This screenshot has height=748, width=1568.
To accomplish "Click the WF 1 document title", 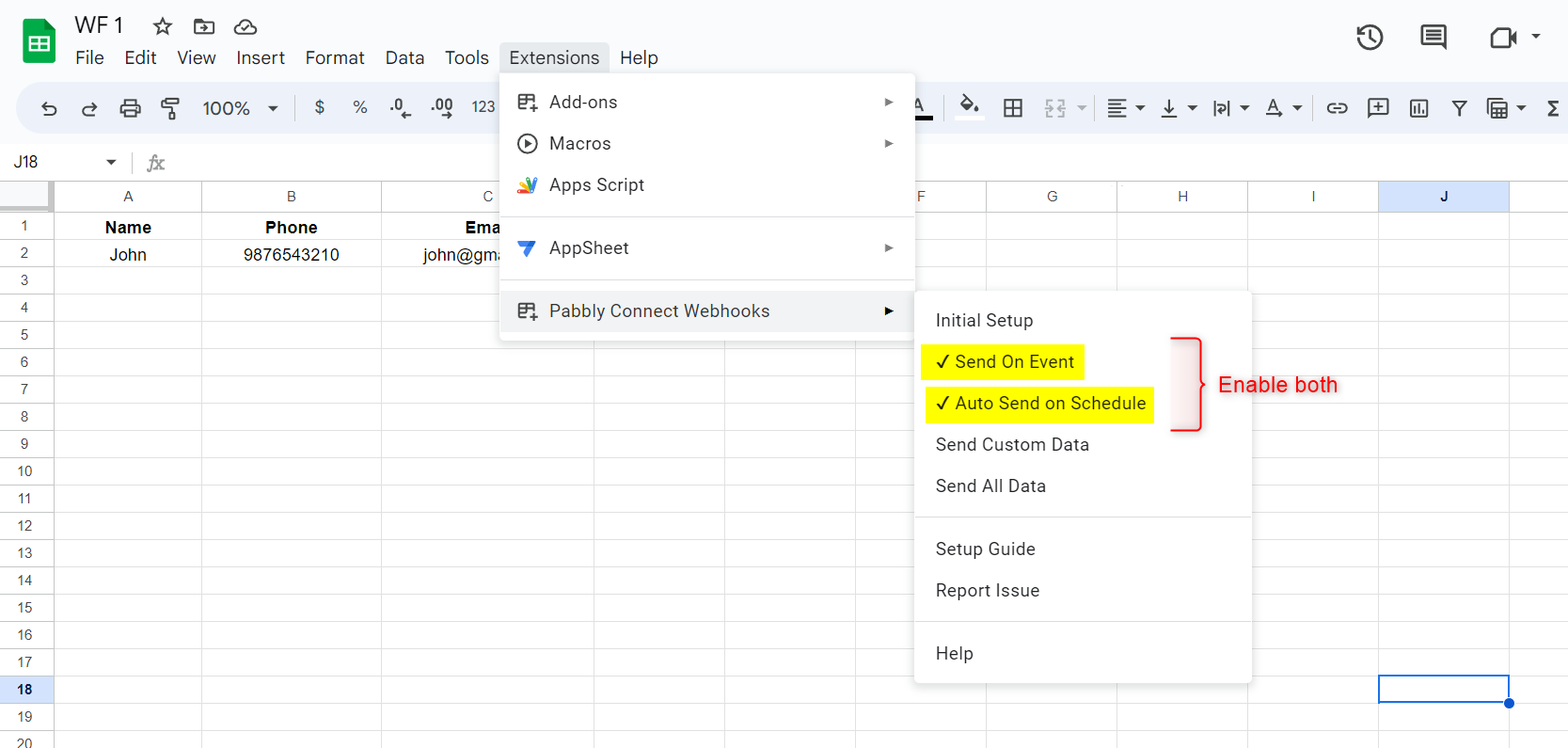I will 99,25.
